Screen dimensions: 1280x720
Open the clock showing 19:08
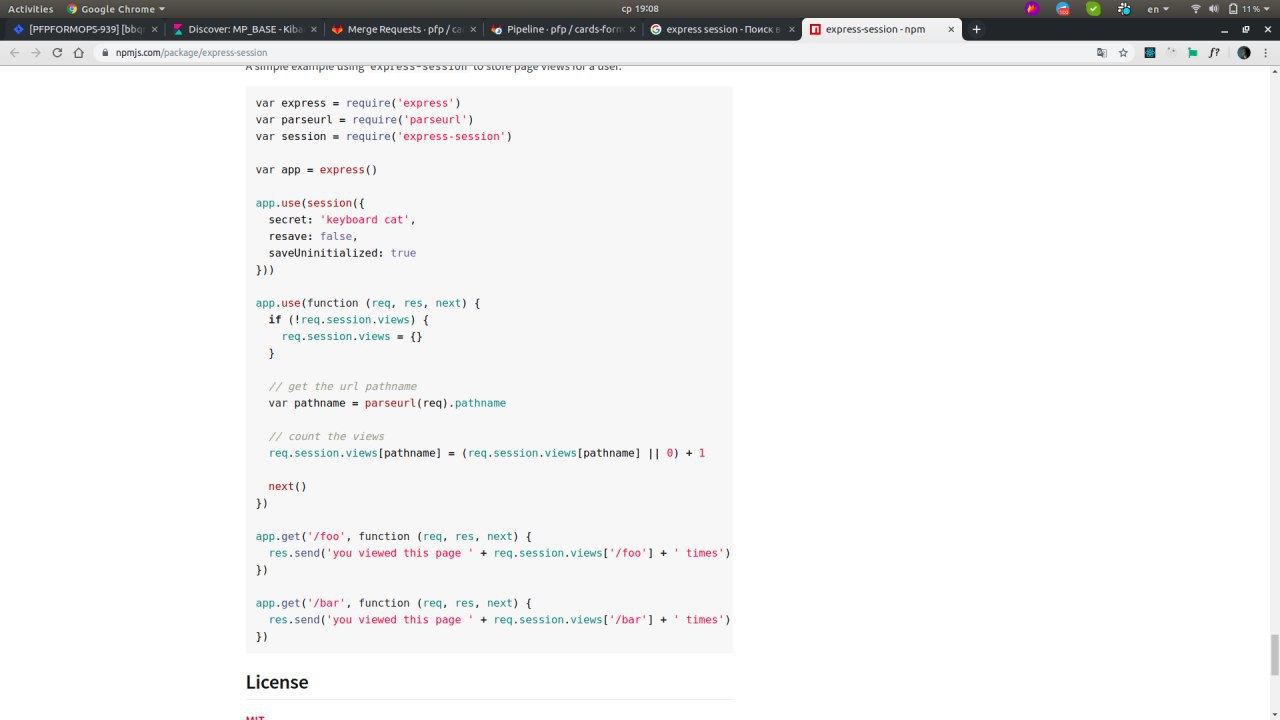640,9
